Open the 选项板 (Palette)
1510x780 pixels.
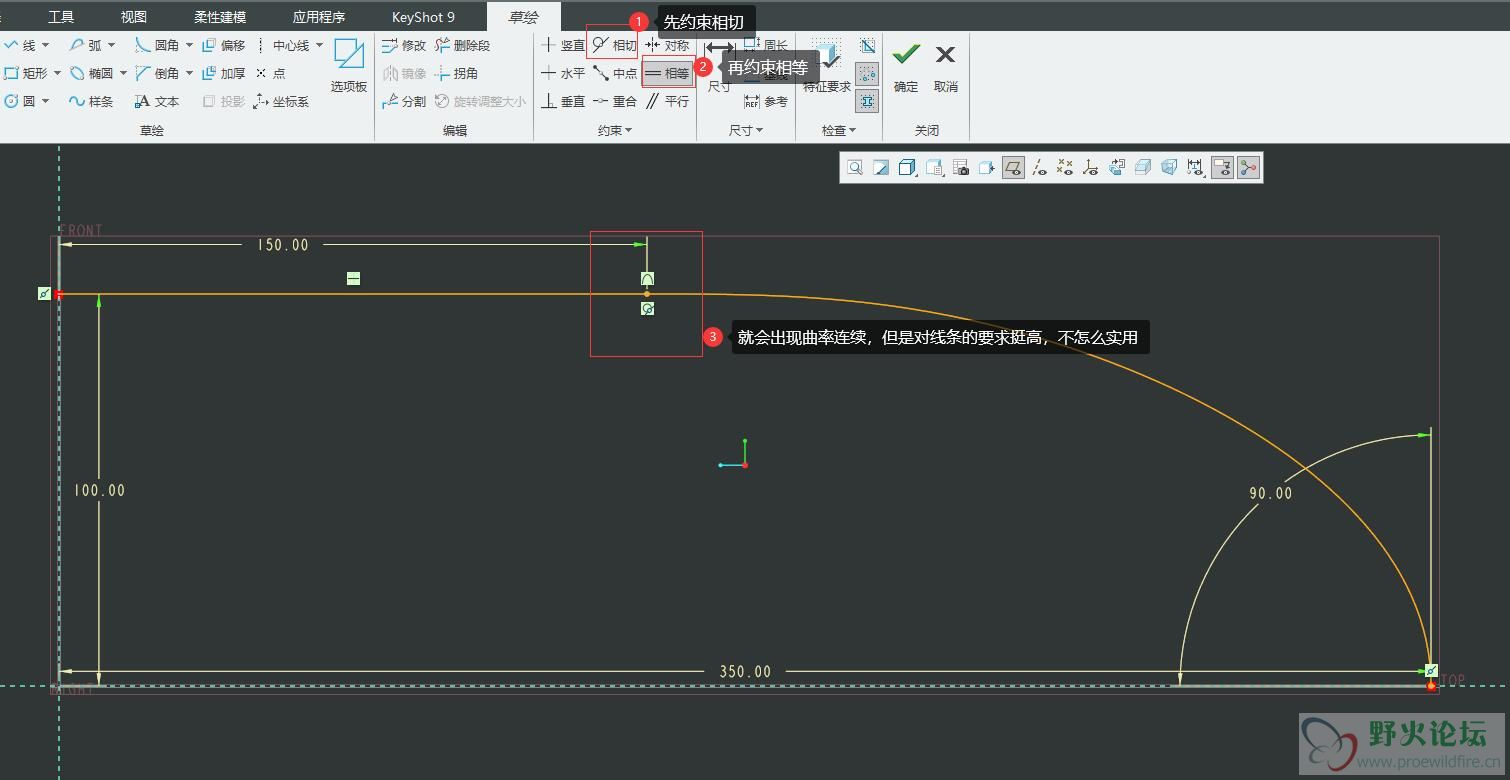point(349,65)
